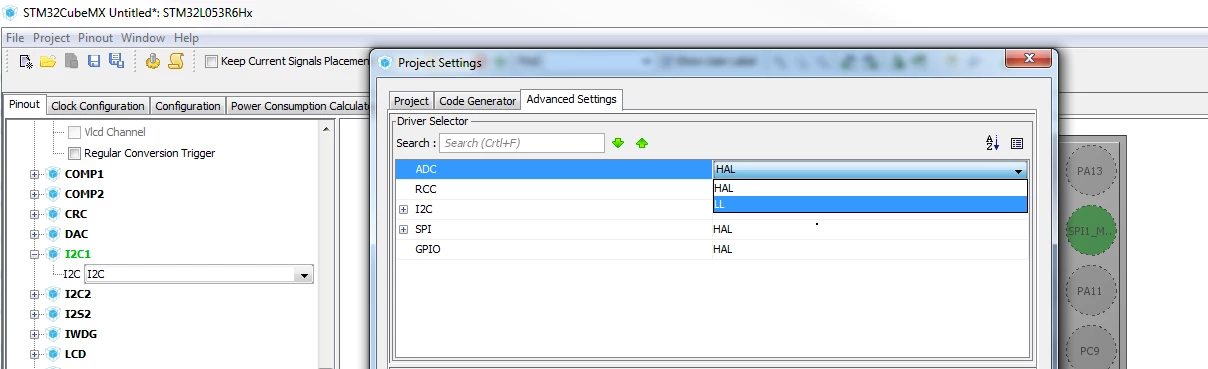Viewport: 1208px width, 369px height.
Task: Click the green down-arrow search next icon
Action: coord(618,143)
